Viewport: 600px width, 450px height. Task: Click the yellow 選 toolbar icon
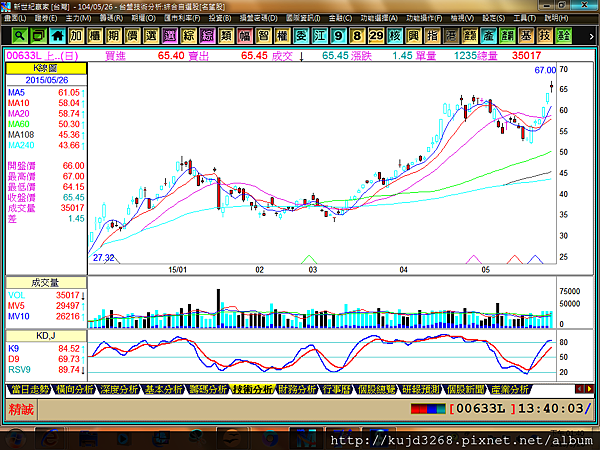[151, 36]
